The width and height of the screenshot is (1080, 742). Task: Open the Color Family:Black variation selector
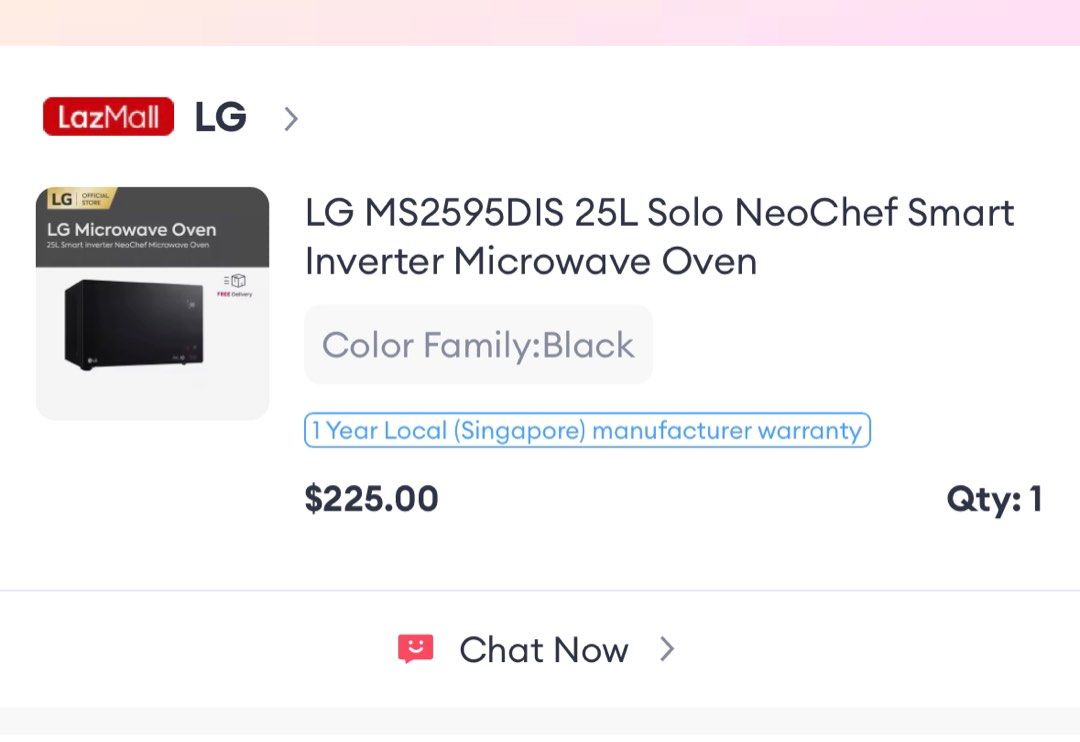click(x=478, y=345)
